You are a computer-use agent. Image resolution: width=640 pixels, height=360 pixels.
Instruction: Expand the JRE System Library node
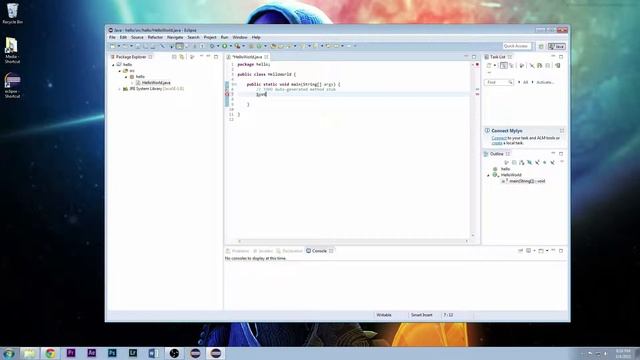point(120,89)
